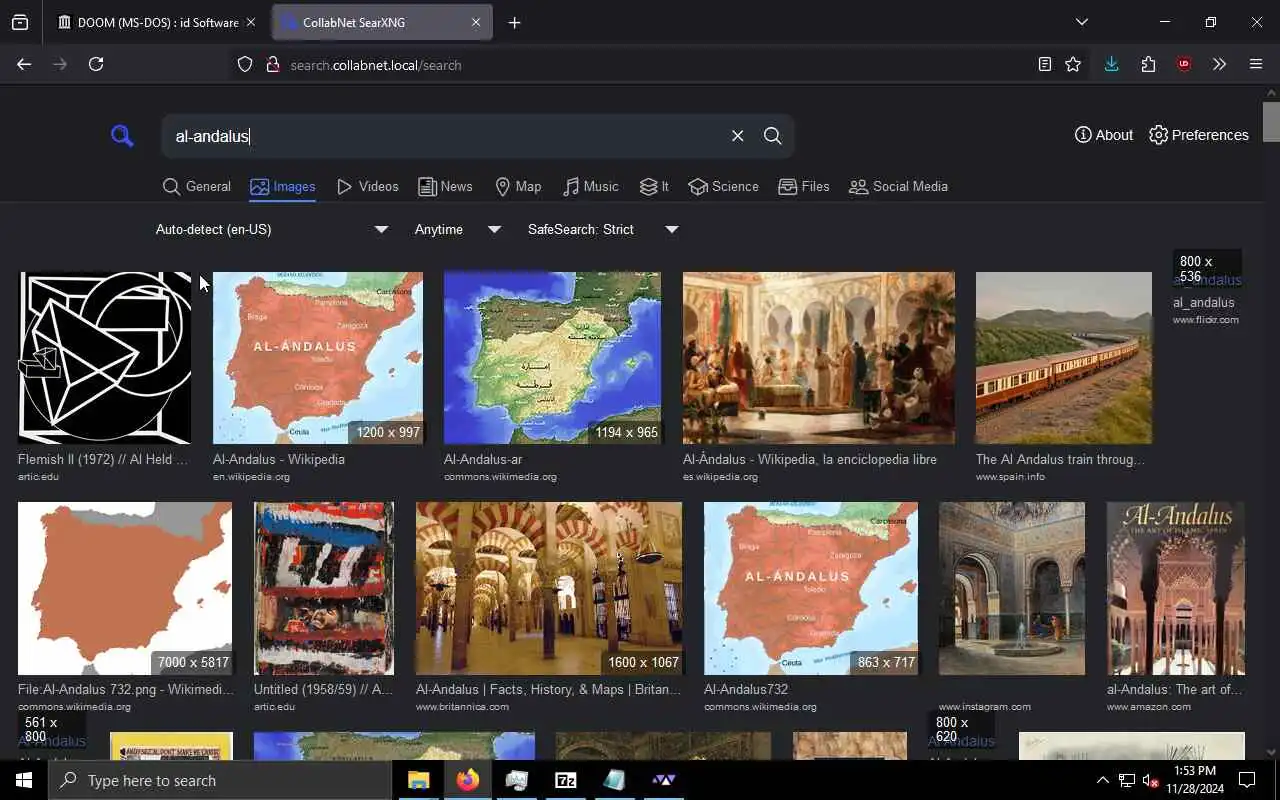Open the Al Andalus train thumbnail
Viewport: 1280px width, 800px height.
tap(1064, 358)
